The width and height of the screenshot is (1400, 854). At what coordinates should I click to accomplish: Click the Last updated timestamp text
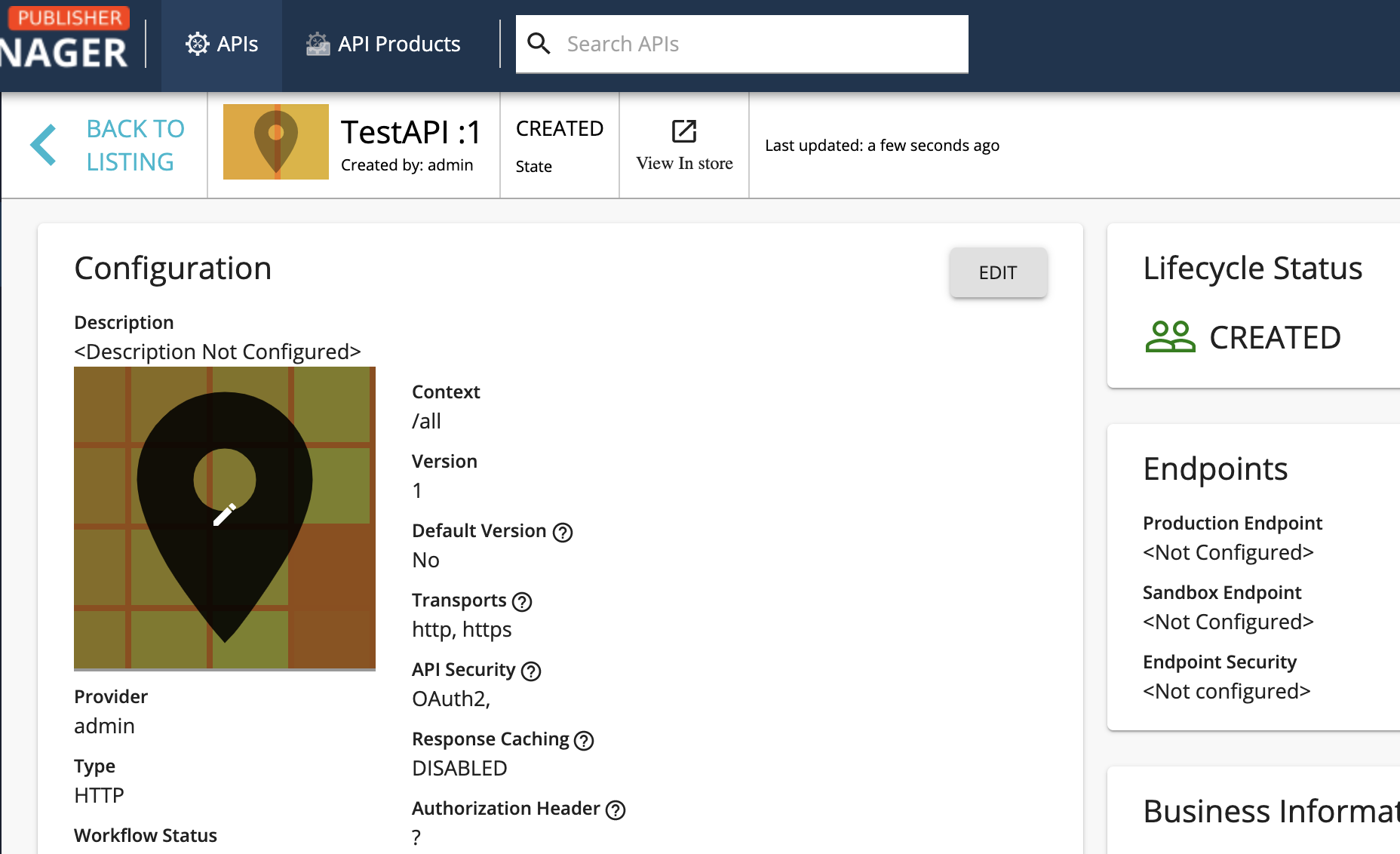882,146
